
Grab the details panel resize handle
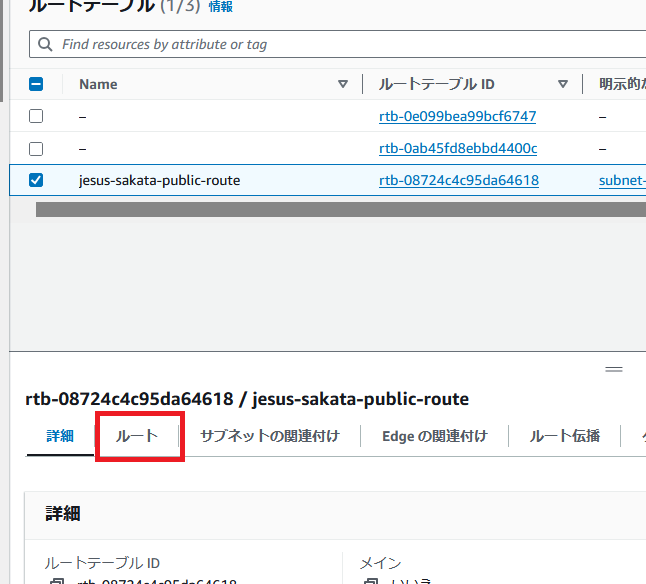614,369
